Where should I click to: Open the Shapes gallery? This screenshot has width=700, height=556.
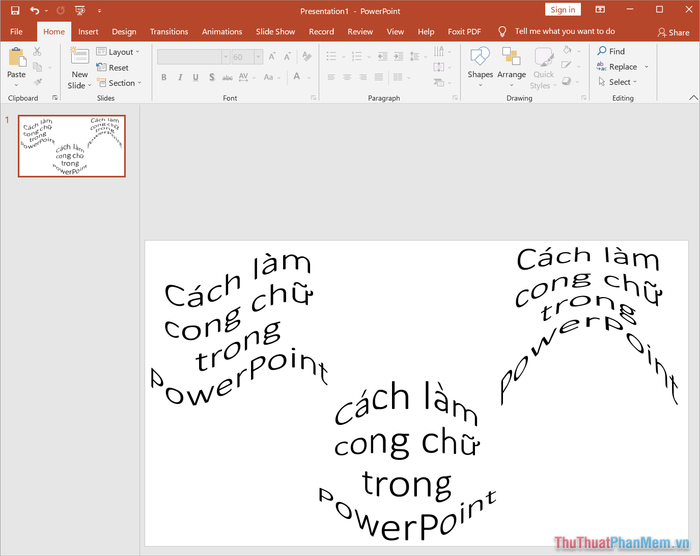[x=480, y=65]
